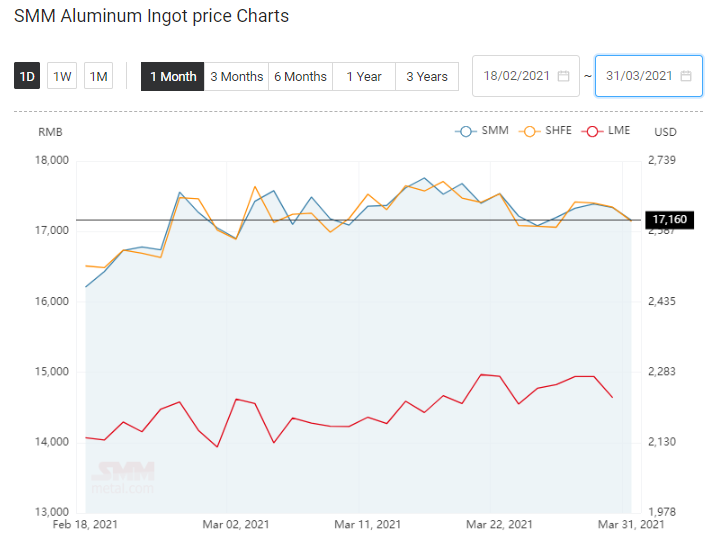Viewport: 714px width, 542px height.
Task: Click the 2,130 USD axis label
Action: coord(662,442)
